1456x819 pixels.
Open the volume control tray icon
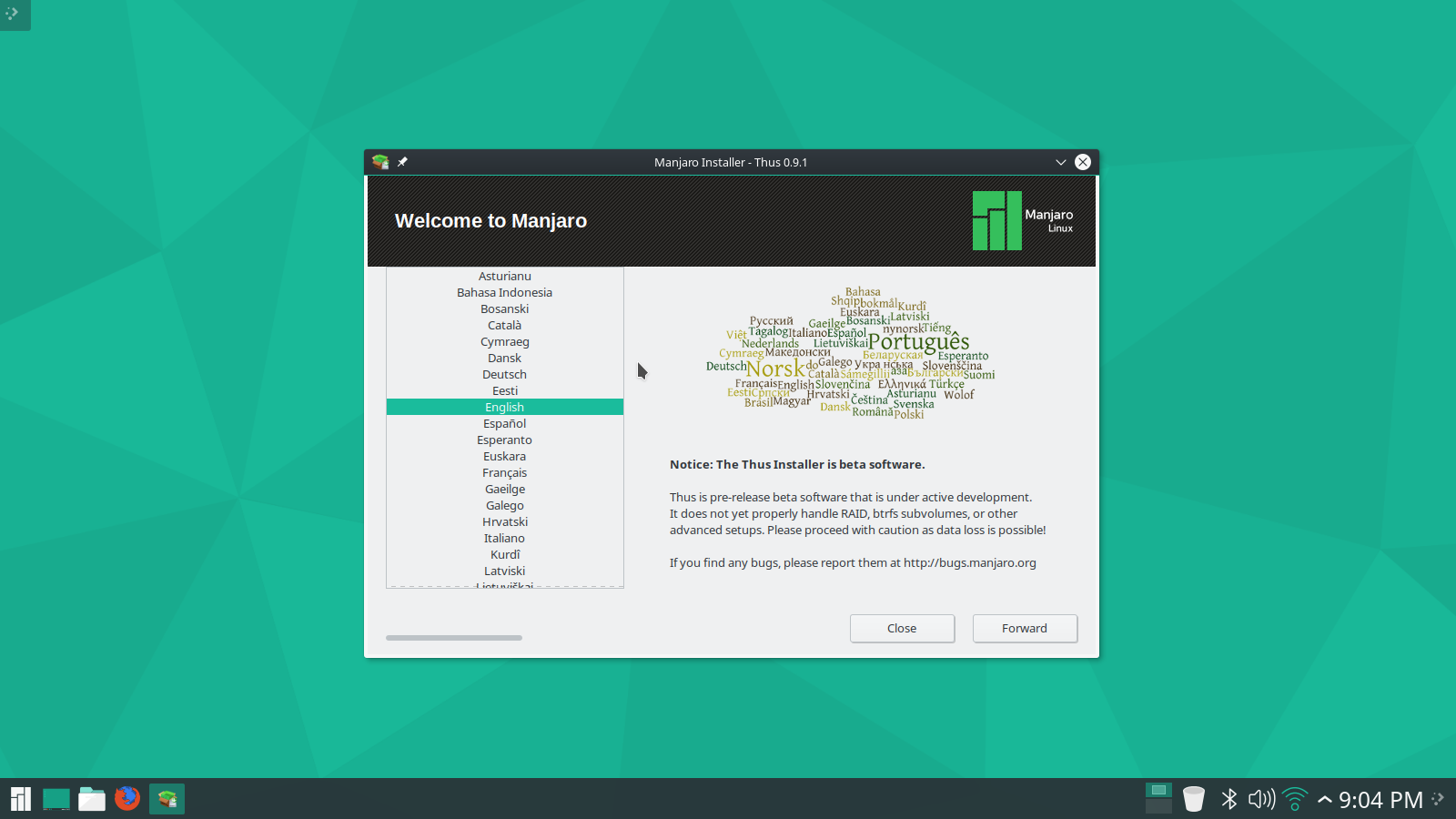[x=1261, y=799]
